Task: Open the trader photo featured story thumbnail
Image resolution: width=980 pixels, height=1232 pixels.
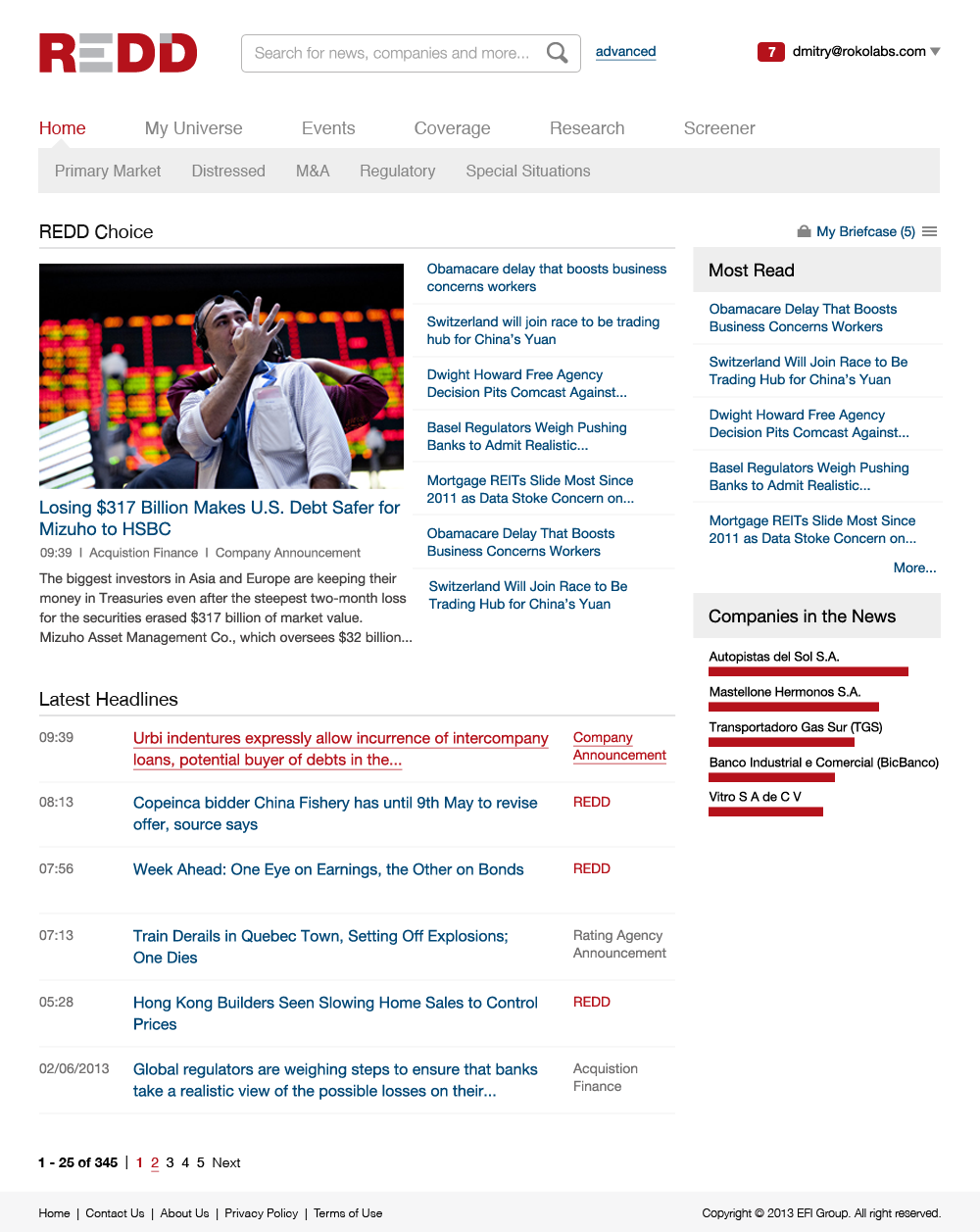Action: coord(221,376)
